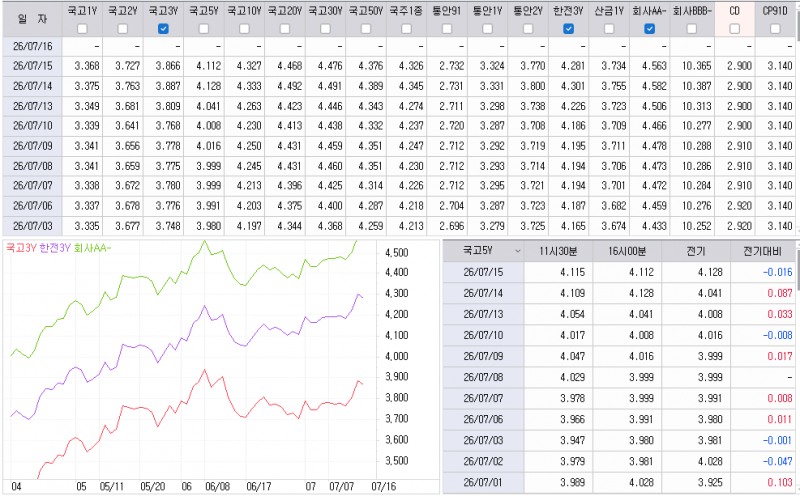Click the 10.365 회사BBB- value

tap(696, 66)
